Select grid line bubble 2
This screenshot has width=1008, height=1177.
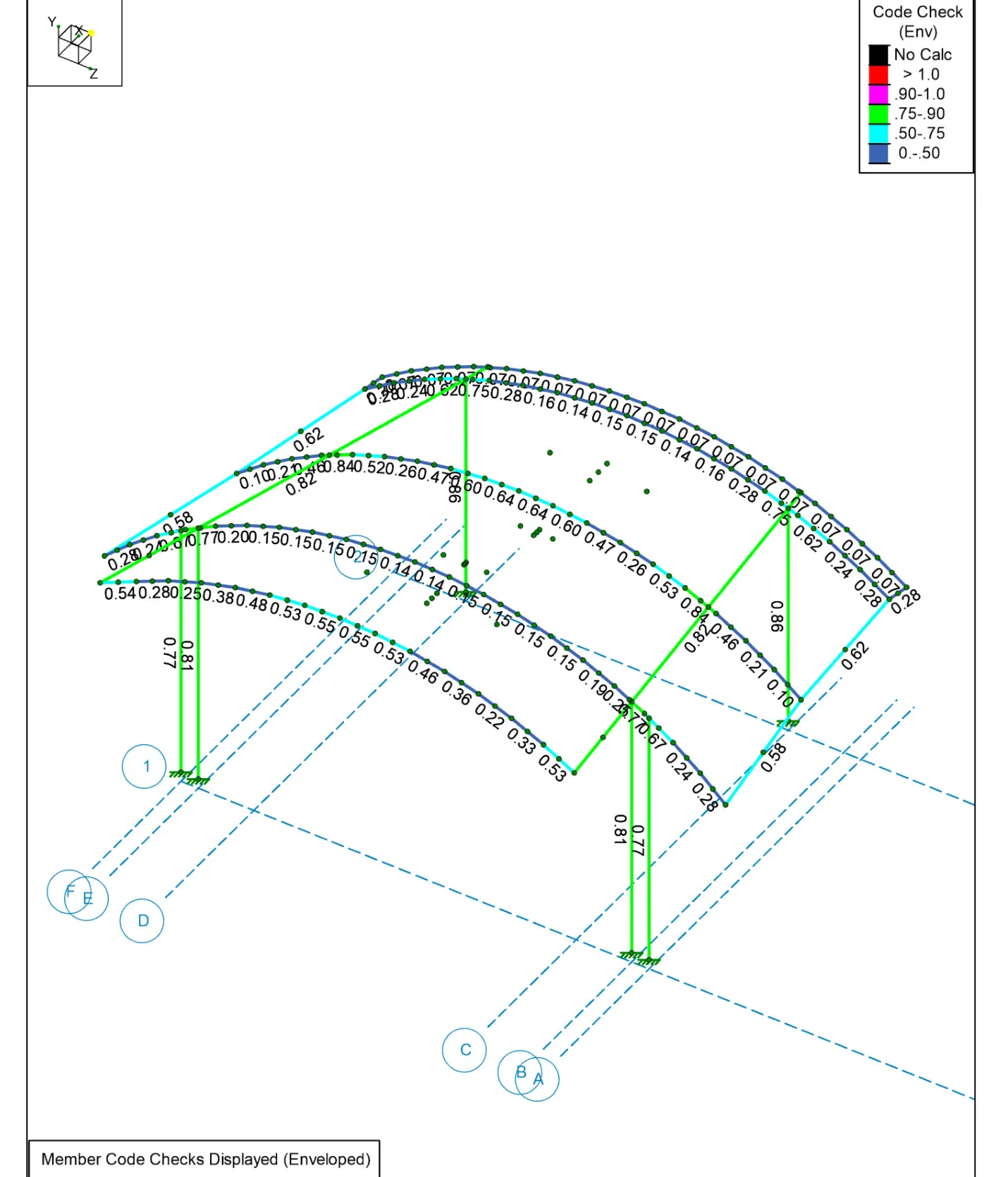coord(356,557)
